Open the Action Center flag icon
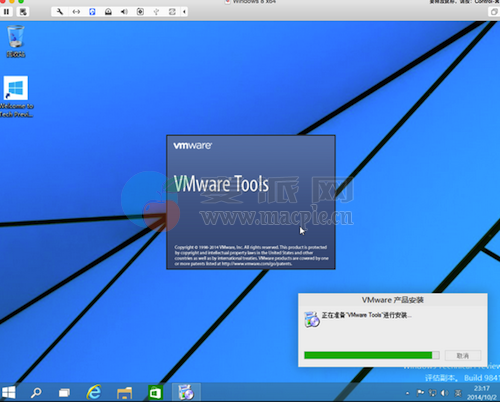500x402 pixels. tap(420, 393)
